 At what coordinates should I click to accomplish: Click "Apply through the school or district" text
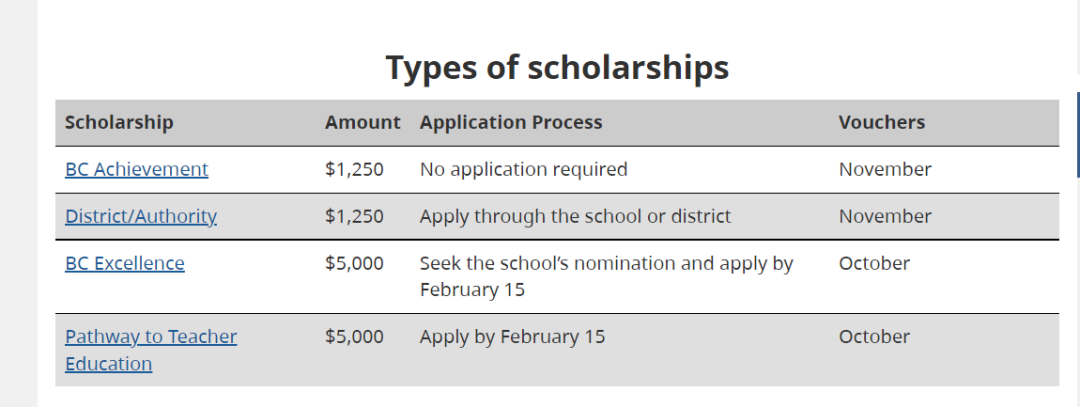coord(575,216)
